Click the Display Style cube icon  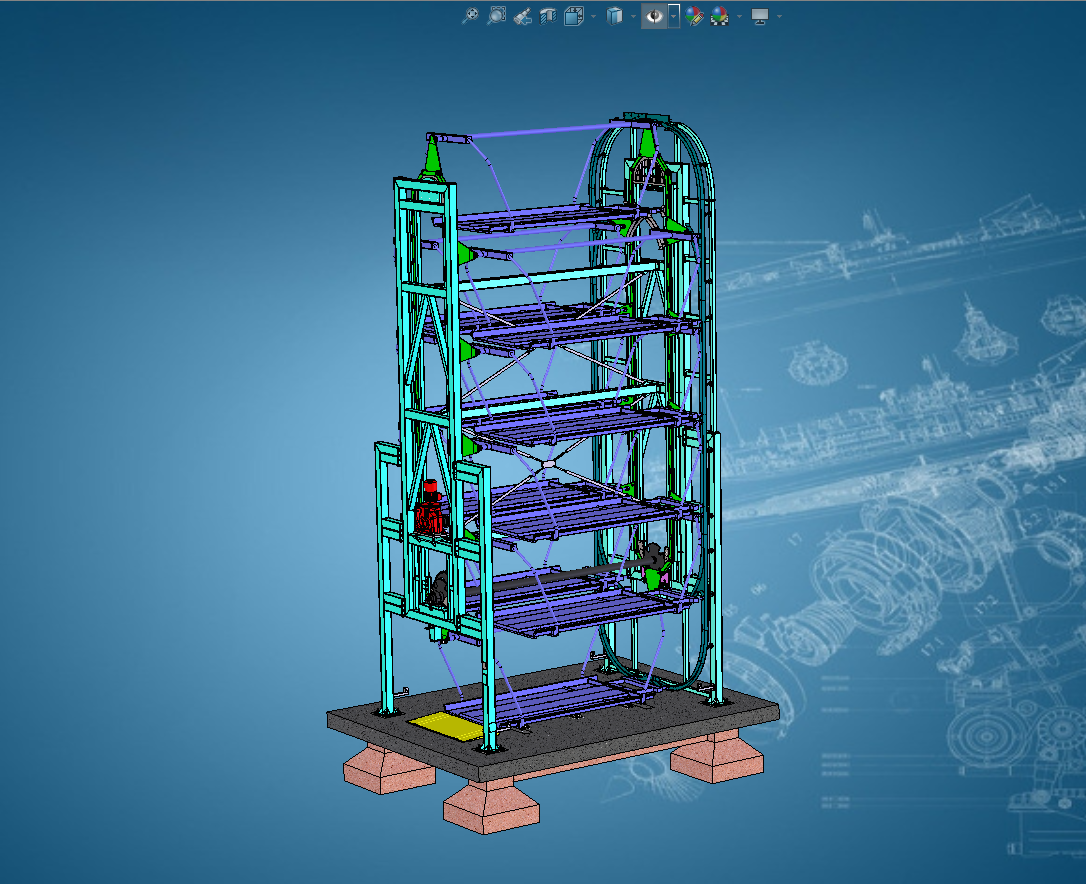click(614, 16)
